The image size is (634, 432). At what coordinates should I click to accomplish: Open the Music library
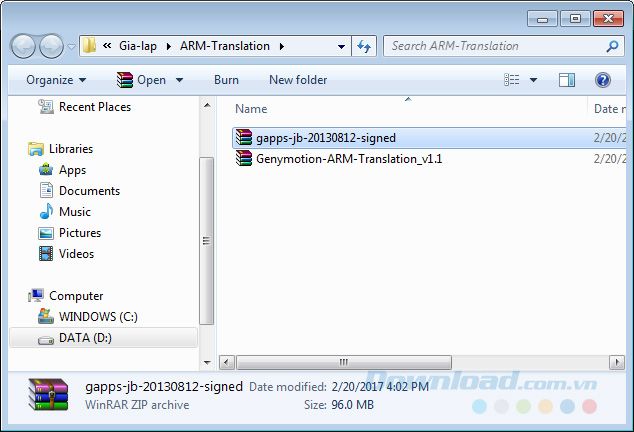(75, 212)
